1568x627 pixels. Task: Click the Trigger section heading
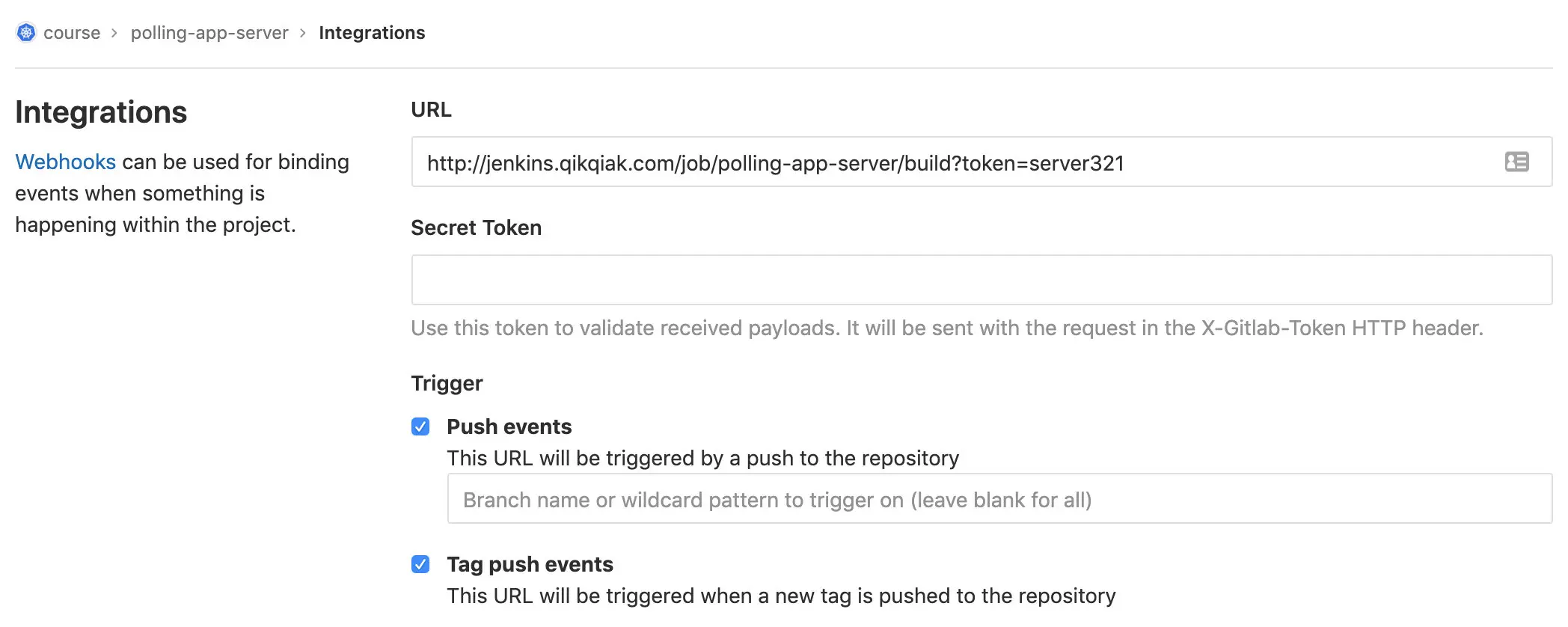coord(446,383)
